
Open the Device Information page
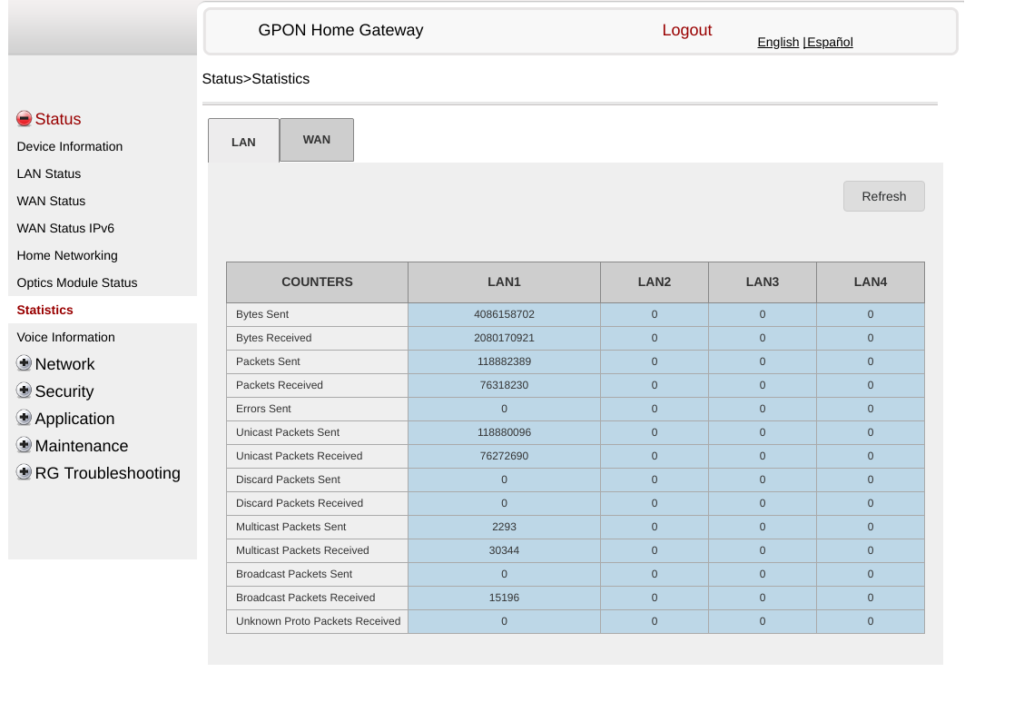(x=69, y=146)
